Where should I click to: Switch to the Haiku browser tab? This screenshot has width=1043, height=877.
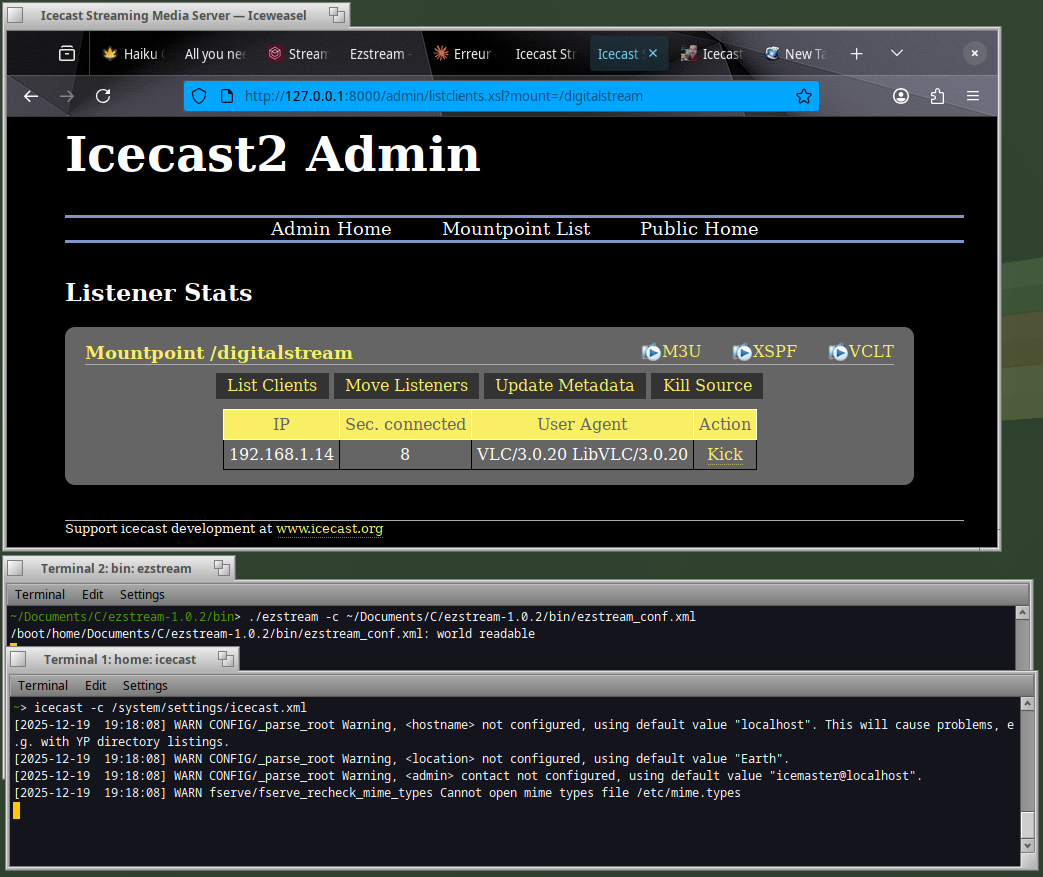(136, 54)
